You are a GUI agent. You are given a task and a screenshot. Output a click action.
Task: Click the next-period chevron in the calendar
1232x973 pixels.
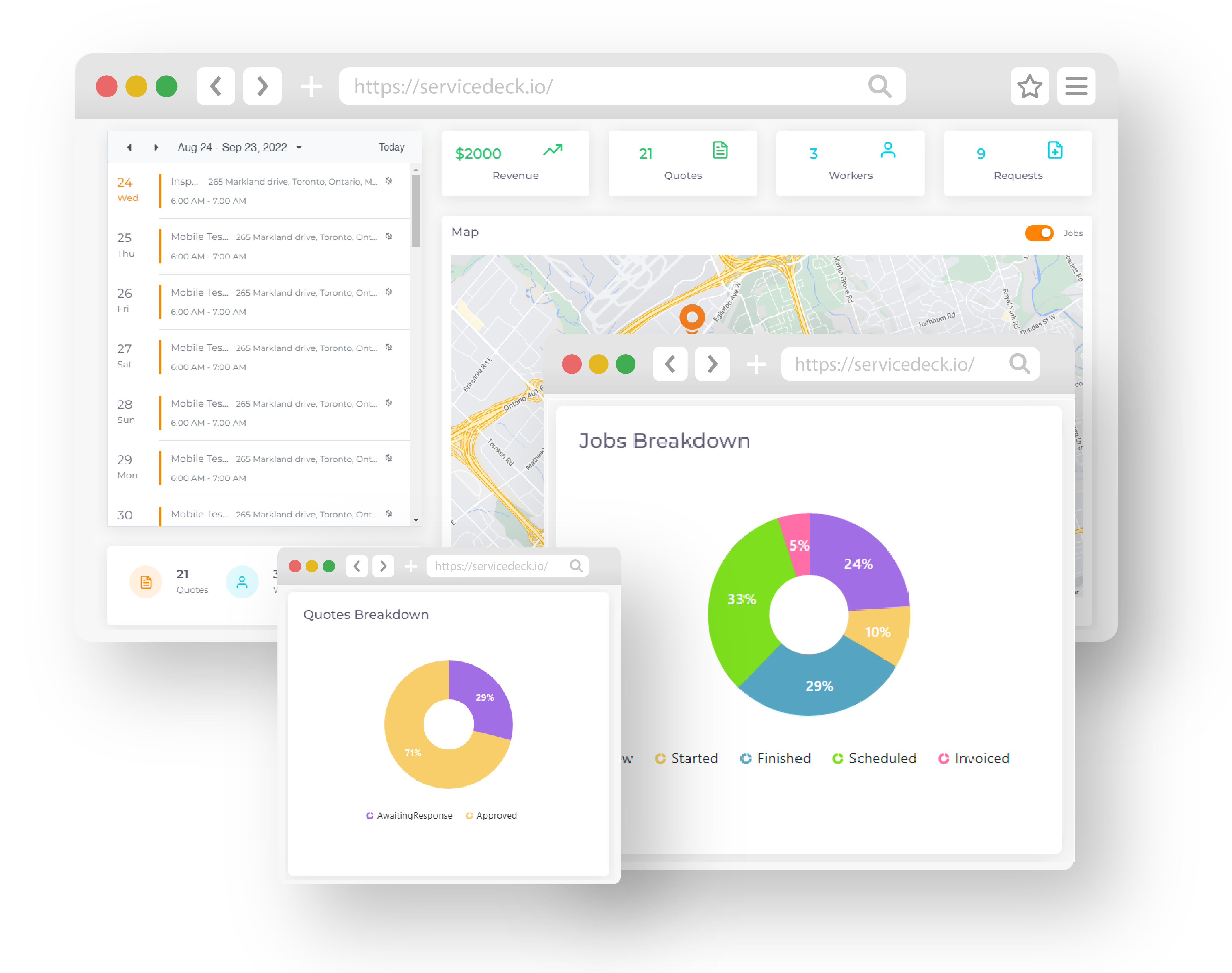click(x=156, y=146)
